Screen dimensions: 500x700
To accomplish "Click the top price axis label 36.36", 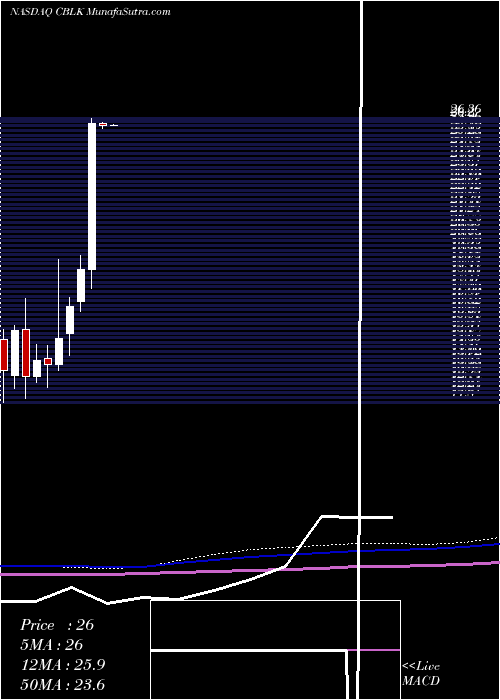I will pyautogui.click(x=465, y=108).
